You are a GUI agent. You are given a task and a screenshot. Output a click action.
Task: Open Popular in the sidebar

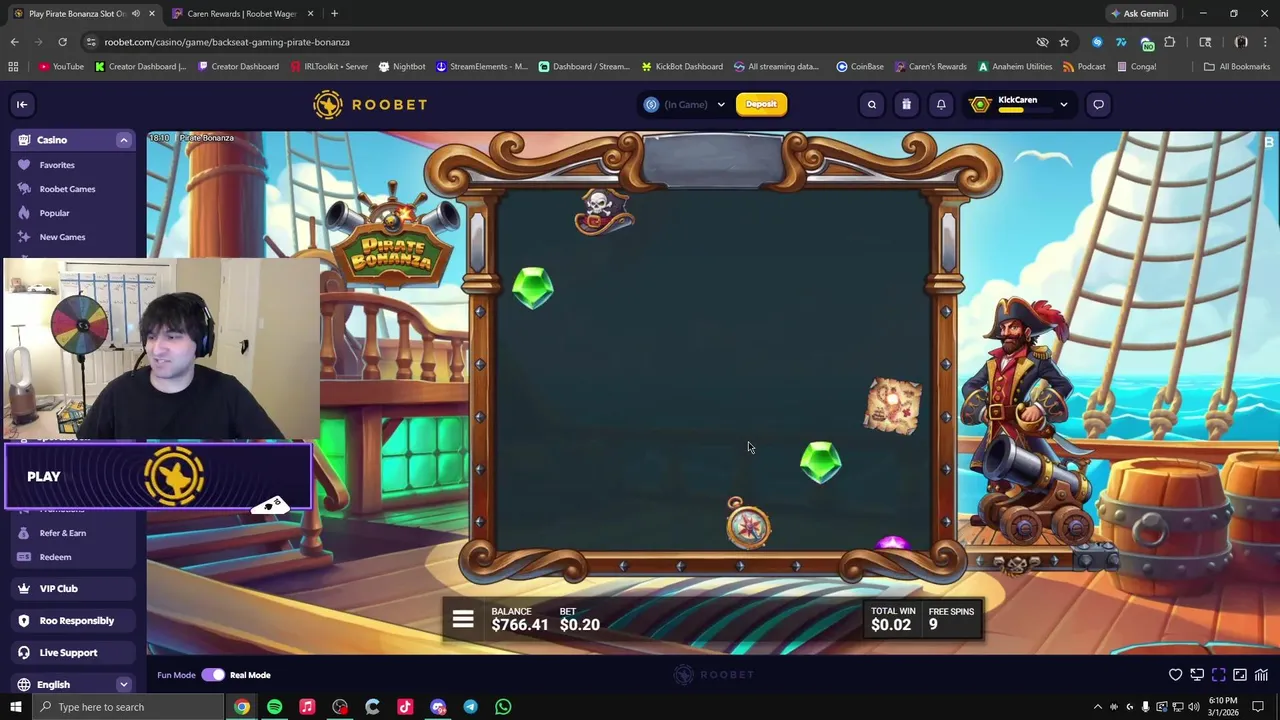(54, 213)
